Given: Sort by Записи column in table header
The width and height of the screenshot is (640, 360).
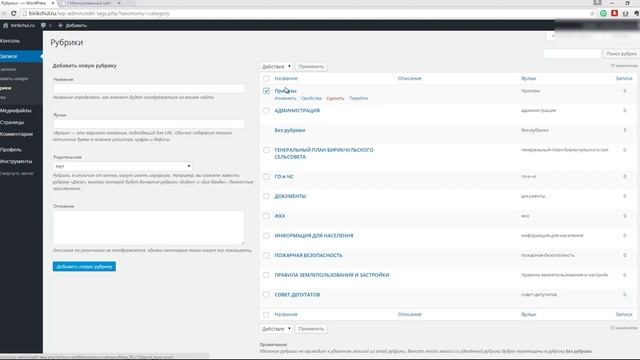Looking at the screenshot, I should coord(624,78).
